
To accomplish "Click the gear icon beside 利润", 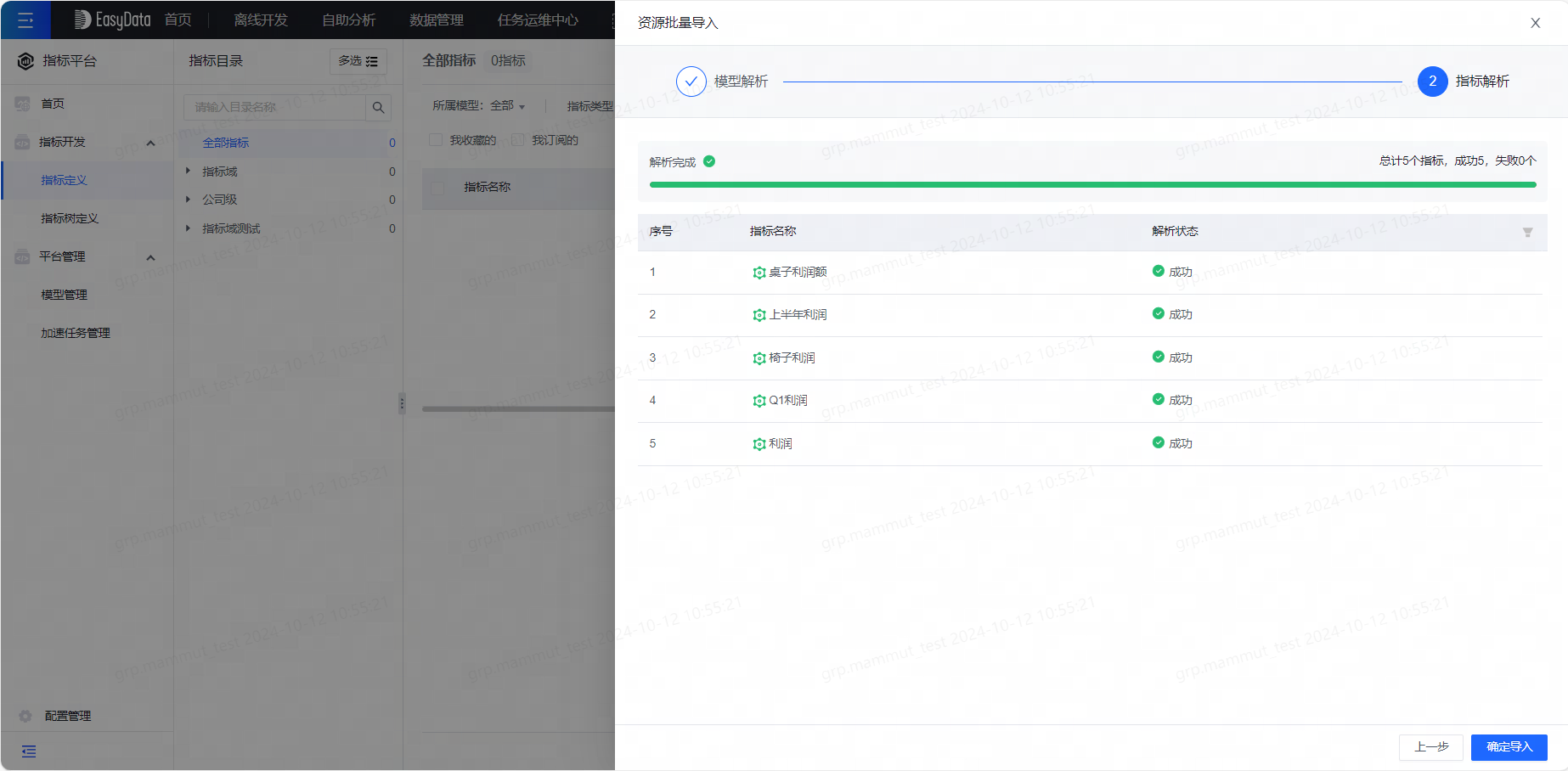I will tap(759, 443).
